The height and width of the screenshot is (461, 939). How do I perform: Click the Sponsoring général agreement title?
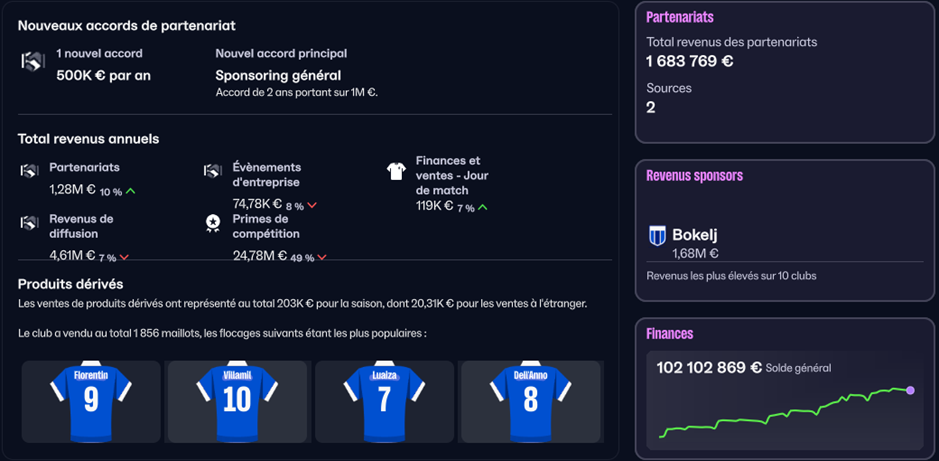pos(278,75)
